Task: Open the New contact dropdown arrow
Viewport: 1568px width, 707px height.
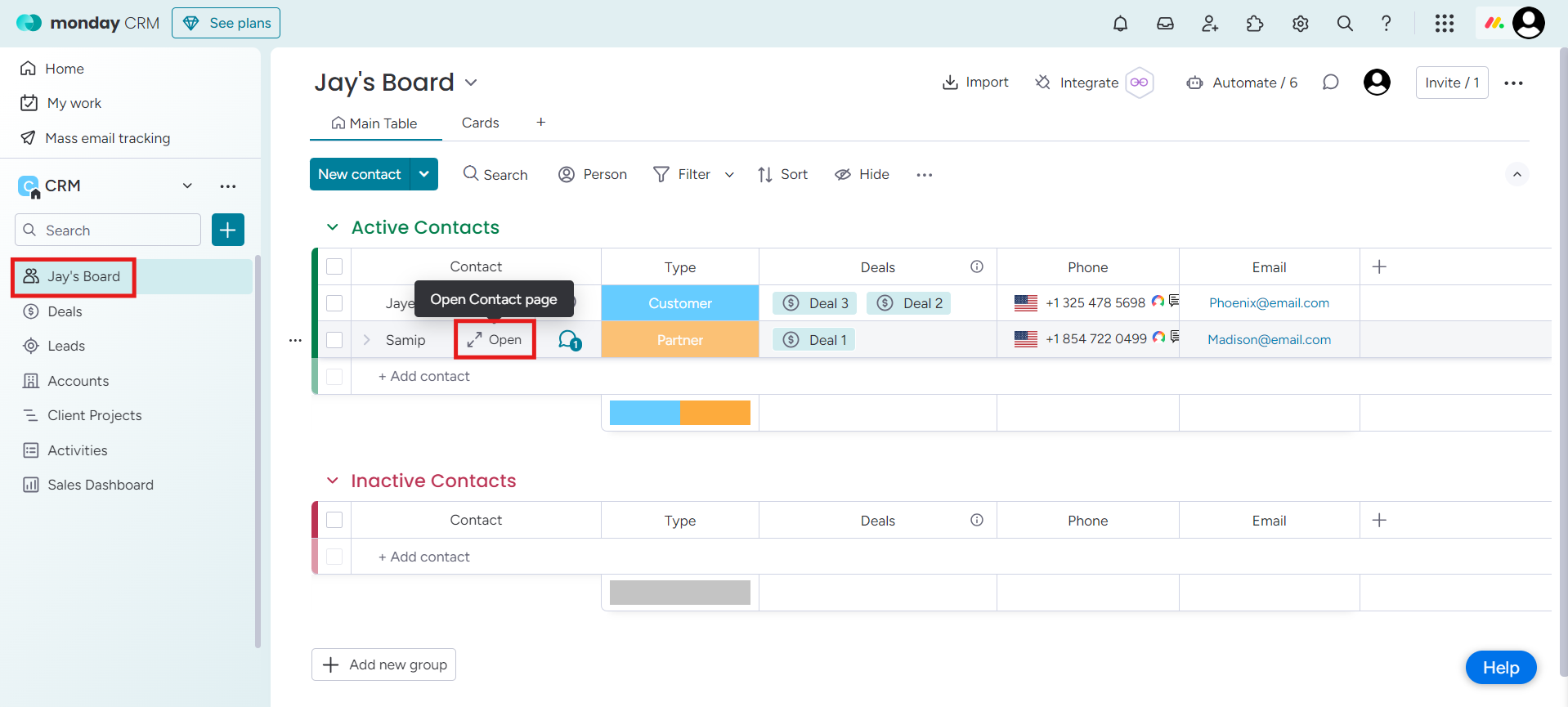Action: coord(424,174)
